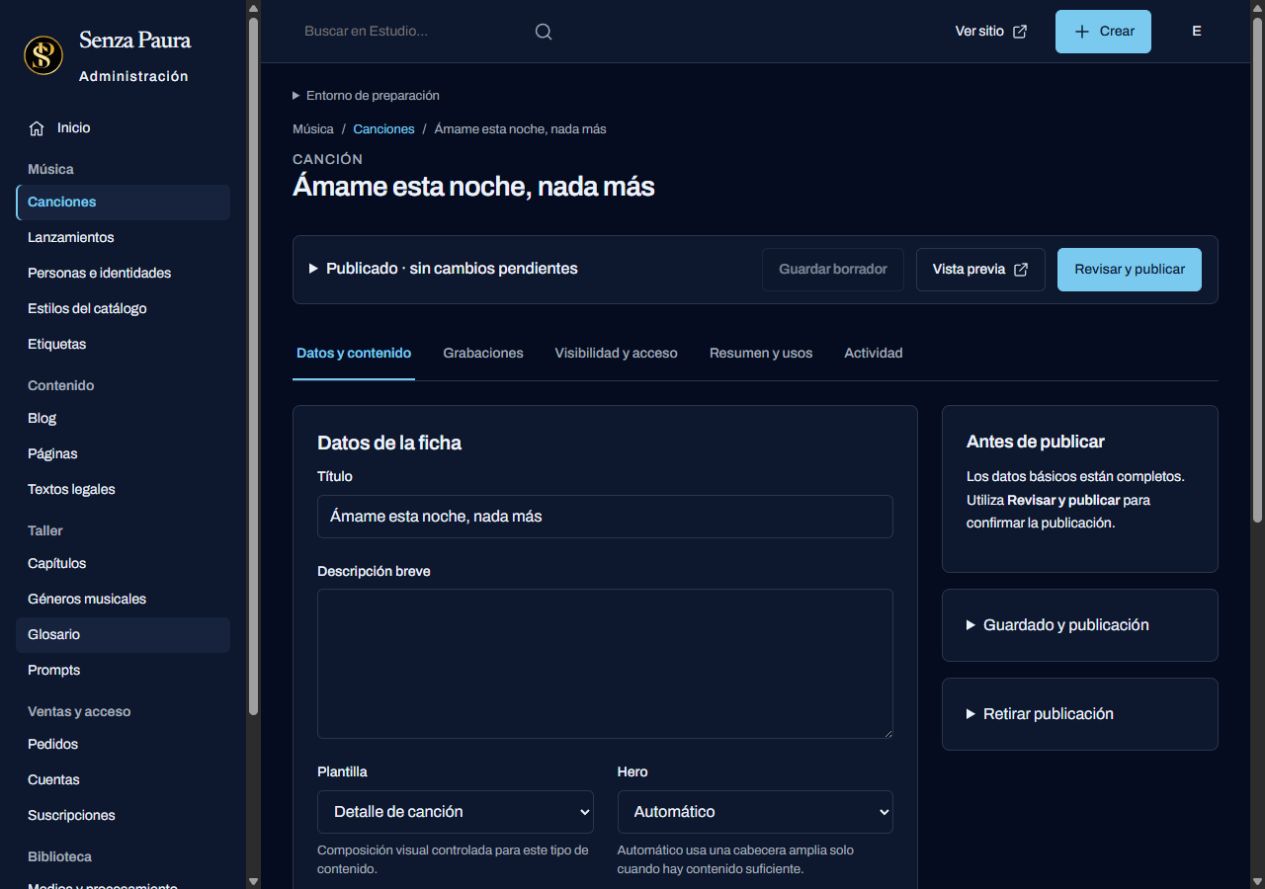Open Cuentas in the sidebar
This screenshot has width=1265, height=889.
[123, 780]
